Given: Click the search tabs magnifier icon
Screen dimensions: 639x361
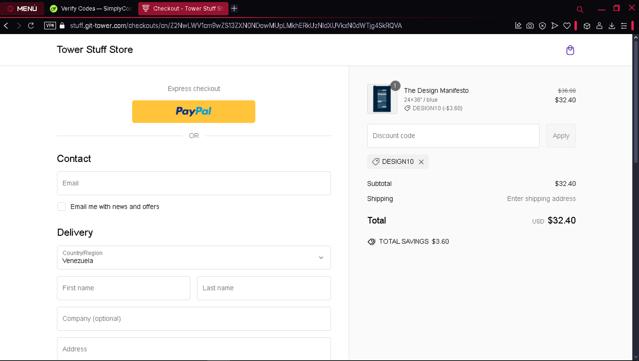Looking at the screenshot, I should pyautogui.click(x=580, y=9).
